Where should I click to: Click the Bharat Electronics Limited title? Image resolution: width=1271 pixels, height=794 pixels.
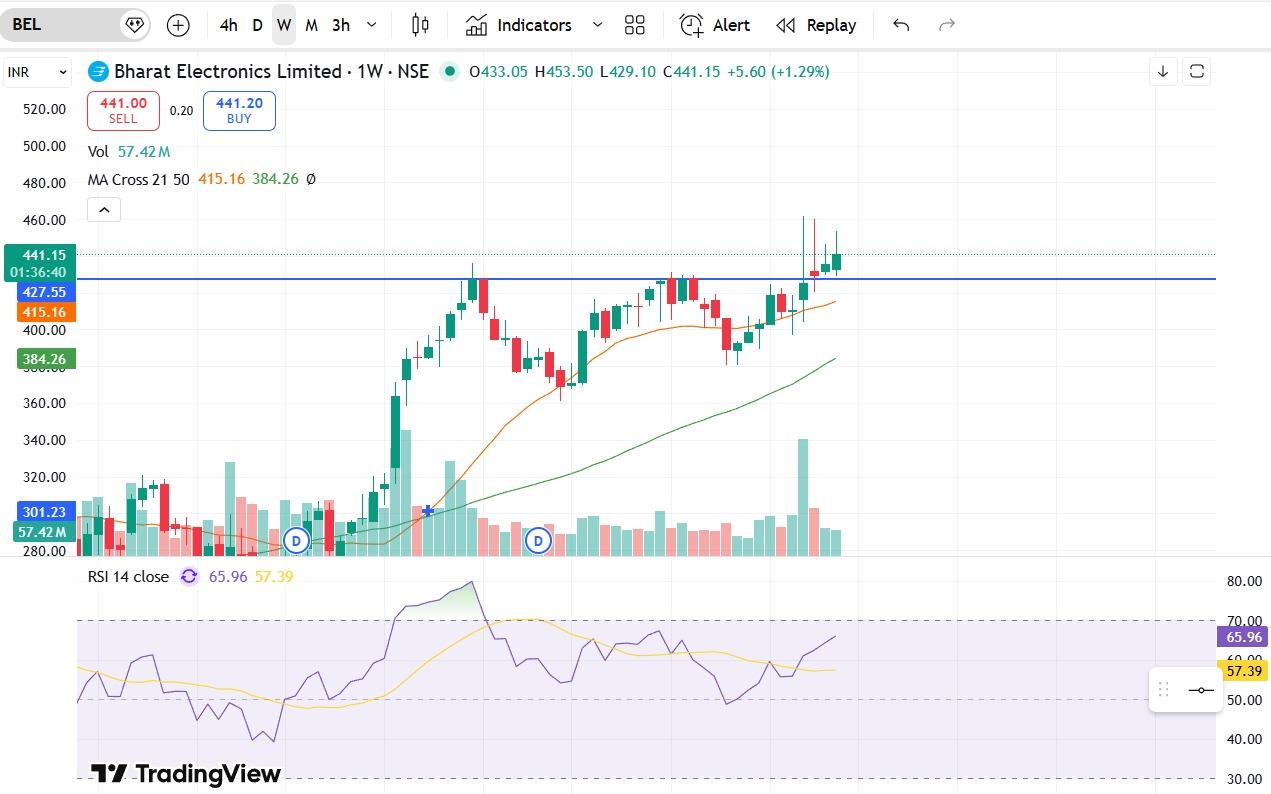click(228, 71)
